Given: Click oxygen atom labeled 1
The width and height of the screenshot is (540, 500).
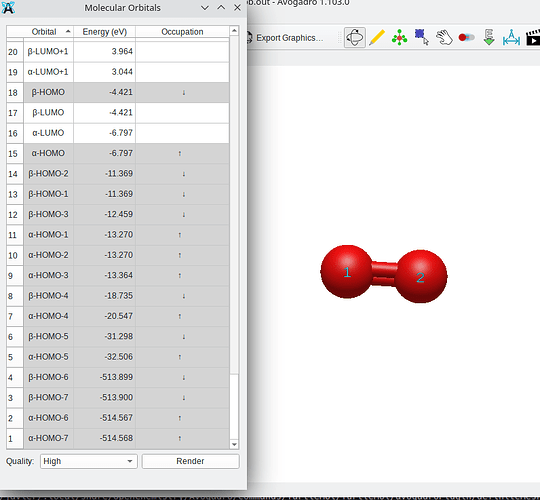Looking at the screenshot, I should pyautogui.click(x=347, y=272).
